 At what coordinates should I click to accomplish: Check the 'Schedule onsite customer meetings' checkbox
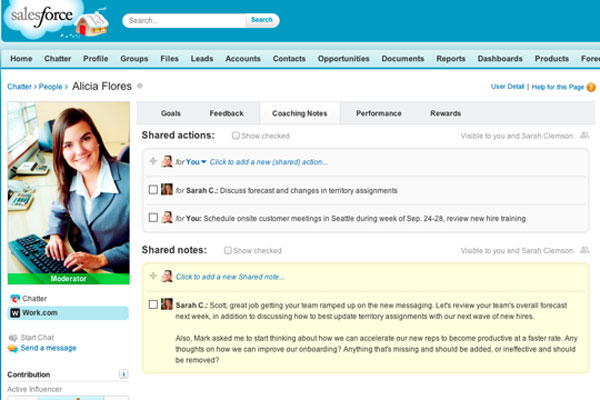(x=153, y=217)
